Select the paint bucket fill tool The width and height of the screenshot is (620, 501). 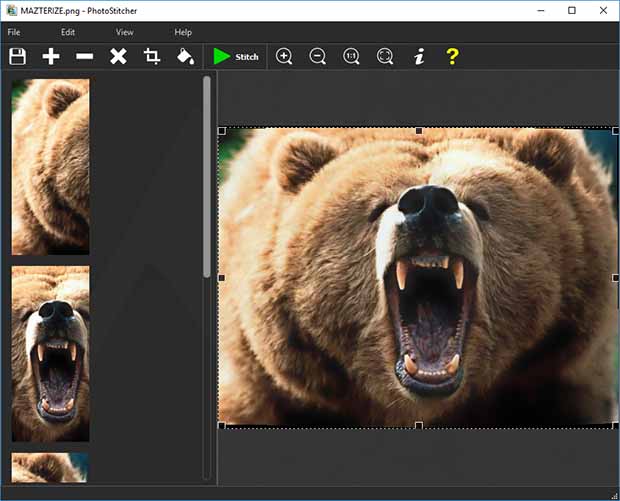pos(185,57)
